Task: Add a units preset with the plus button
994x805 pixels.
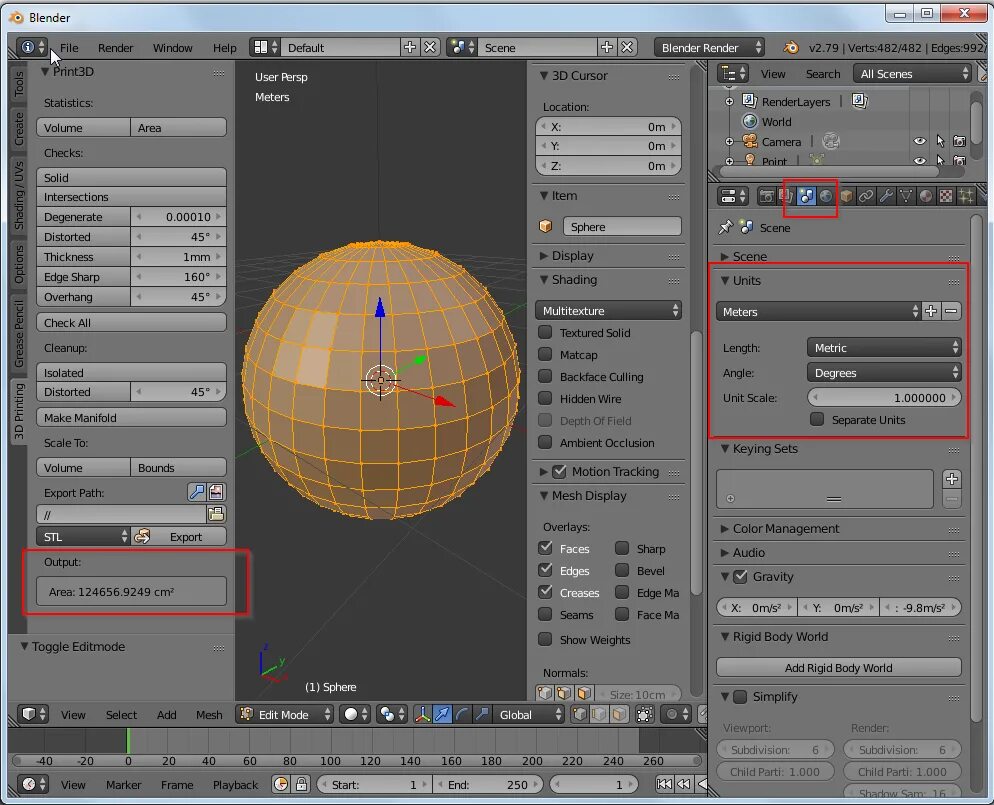Action: tap(931, 311)
